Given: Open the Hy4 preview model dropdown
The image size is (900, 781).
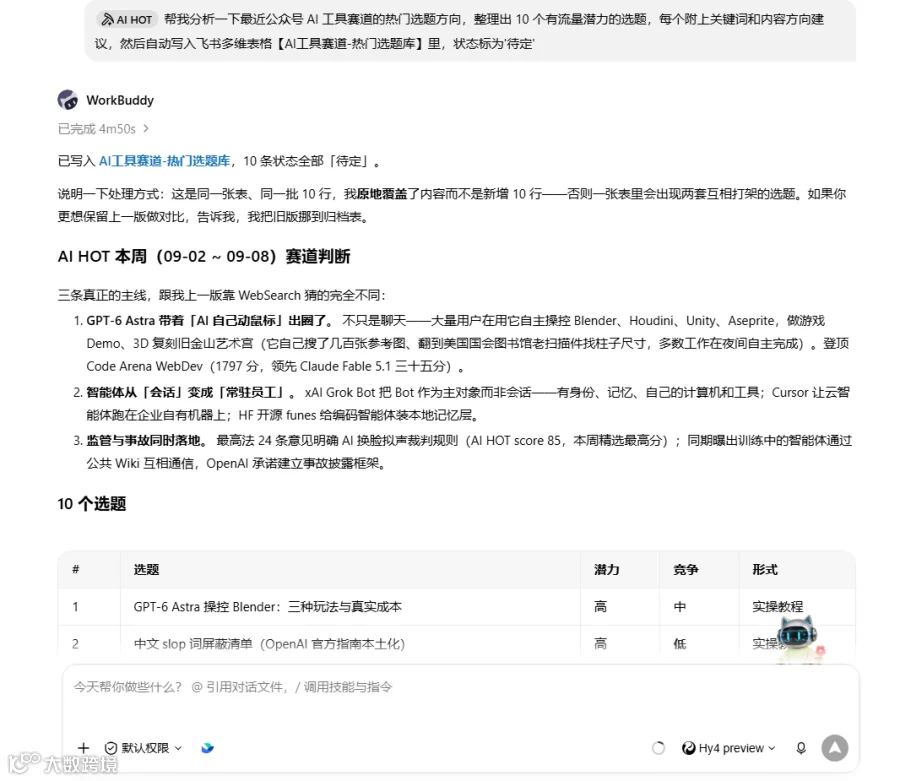Looking at the screenshot, I should tap(728, 748).
